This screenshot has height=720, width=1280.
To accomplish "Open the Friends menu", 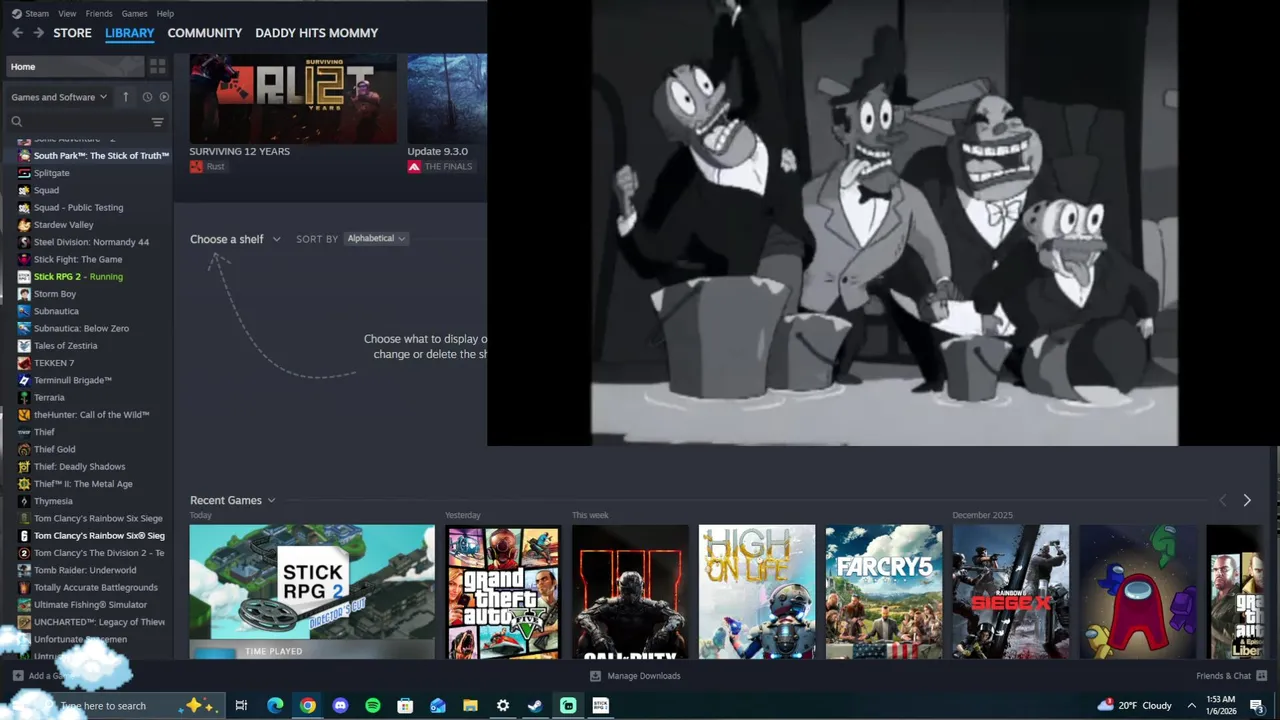I will click(99, 13).
